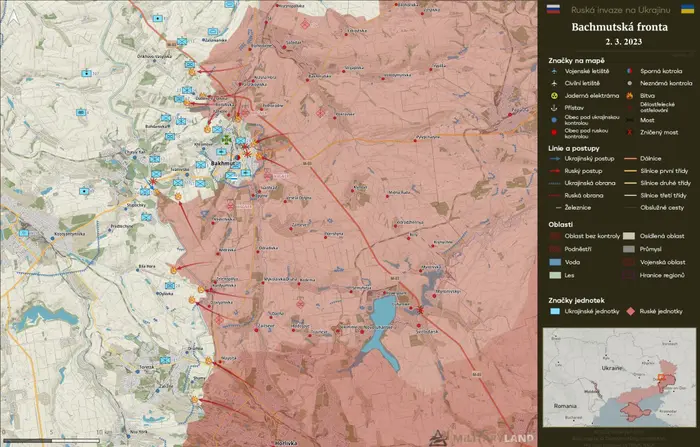The width and height of the screenshot is (700, 447).
Task: Click the Ukrajinské jednotky blue rectangle icon
Action: click(555, 311)
